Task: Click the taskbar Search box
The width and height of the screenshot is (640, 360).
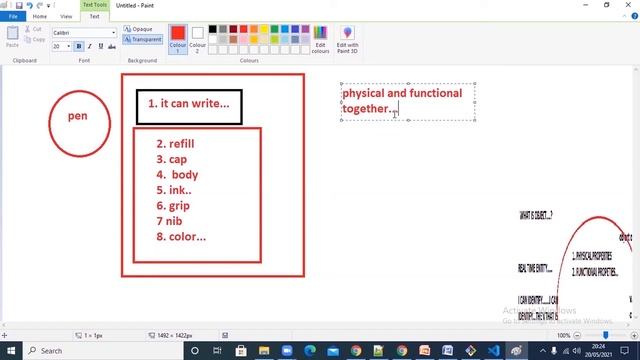Action: click(103, 351)
